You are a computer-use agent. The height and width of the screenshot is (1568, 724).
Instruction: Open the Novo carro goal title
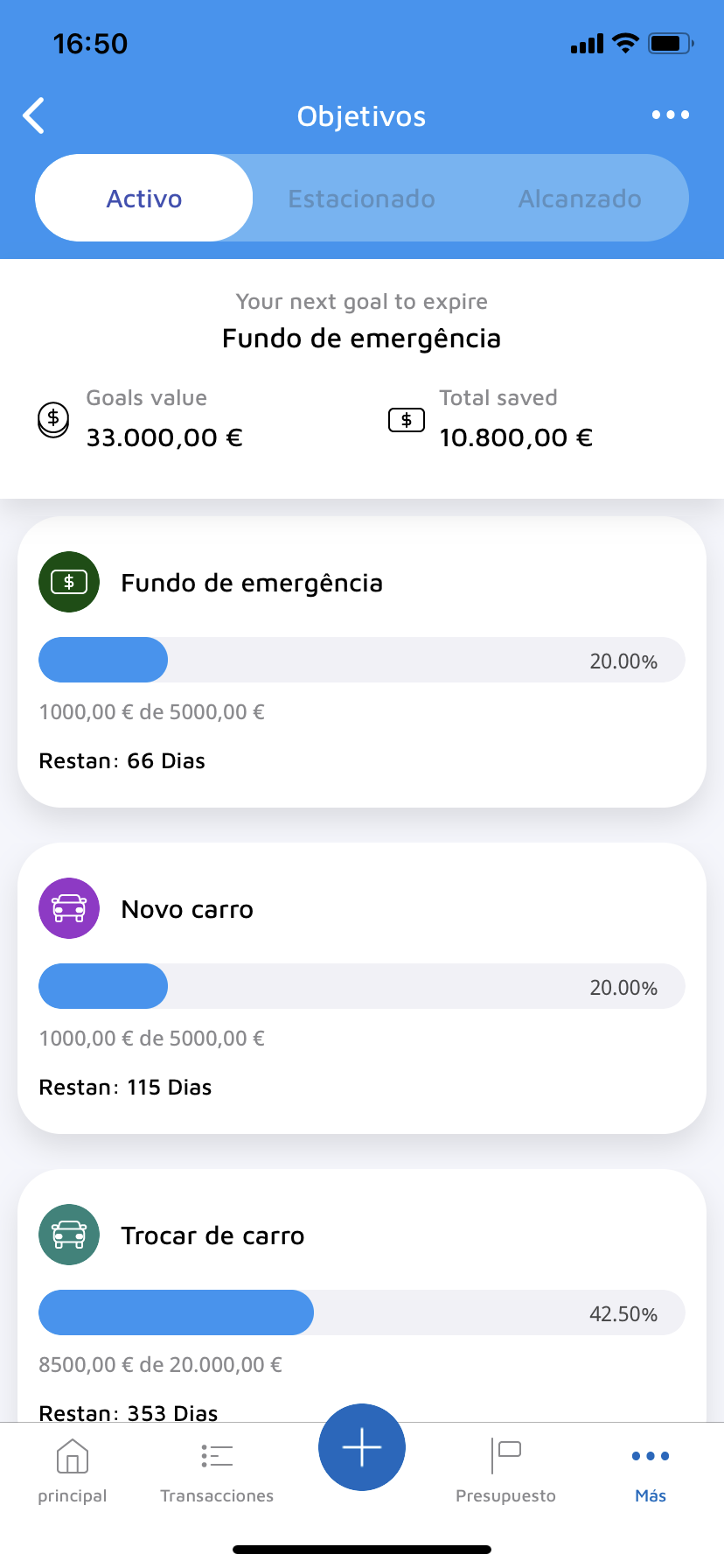click(x=187, y=909)
